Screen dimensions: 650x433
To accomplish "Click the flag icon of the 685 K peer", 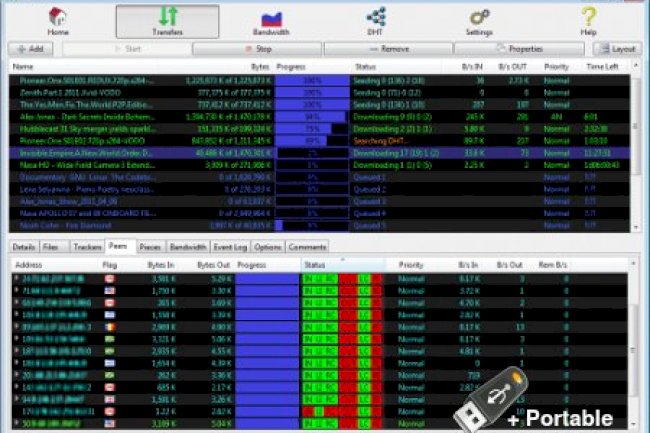I will point(109,387).
